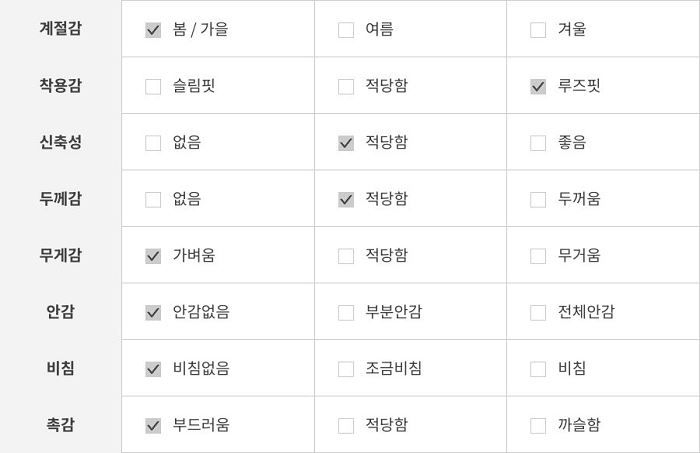The height and width of the screenshot is (453, 700).
Task: Uncheck the 가벼움 weight checkbox
Action: point(153,256)
